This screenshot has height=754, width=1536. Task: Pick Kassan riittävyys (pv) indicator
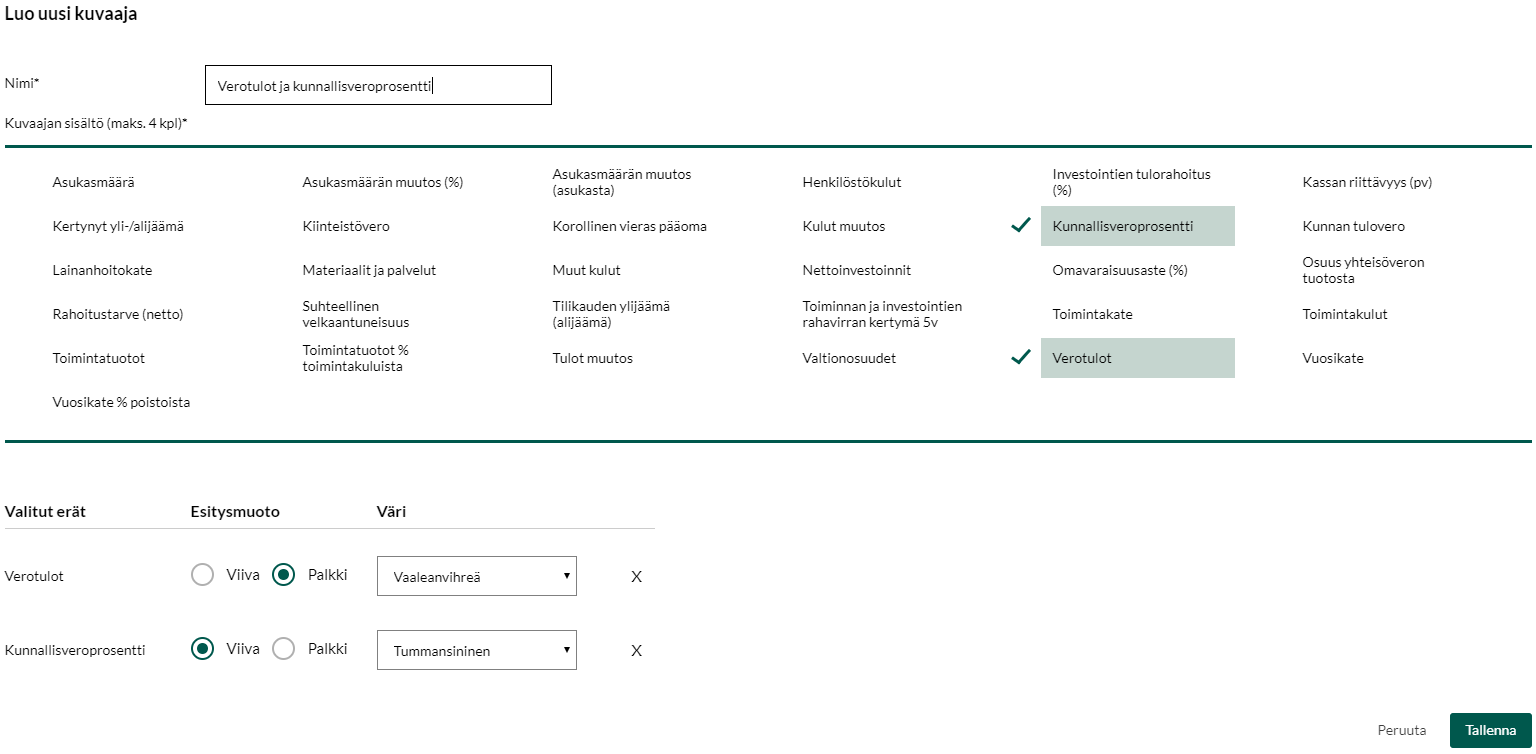click(1360, 182)
